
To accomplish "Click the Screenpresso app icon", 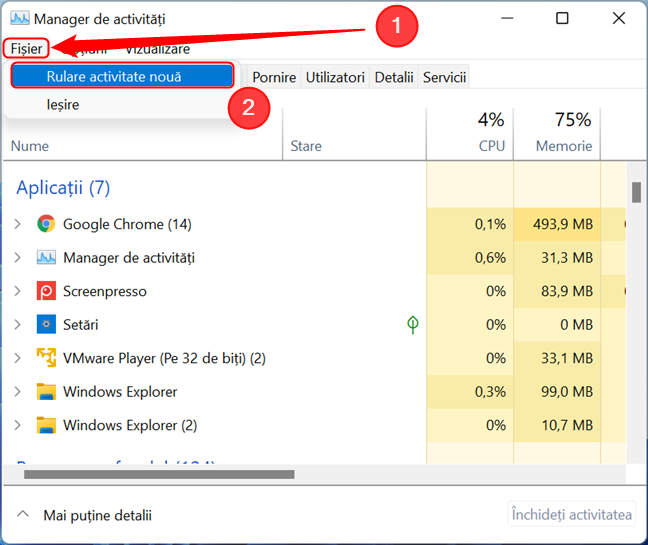I will (46, 291).
